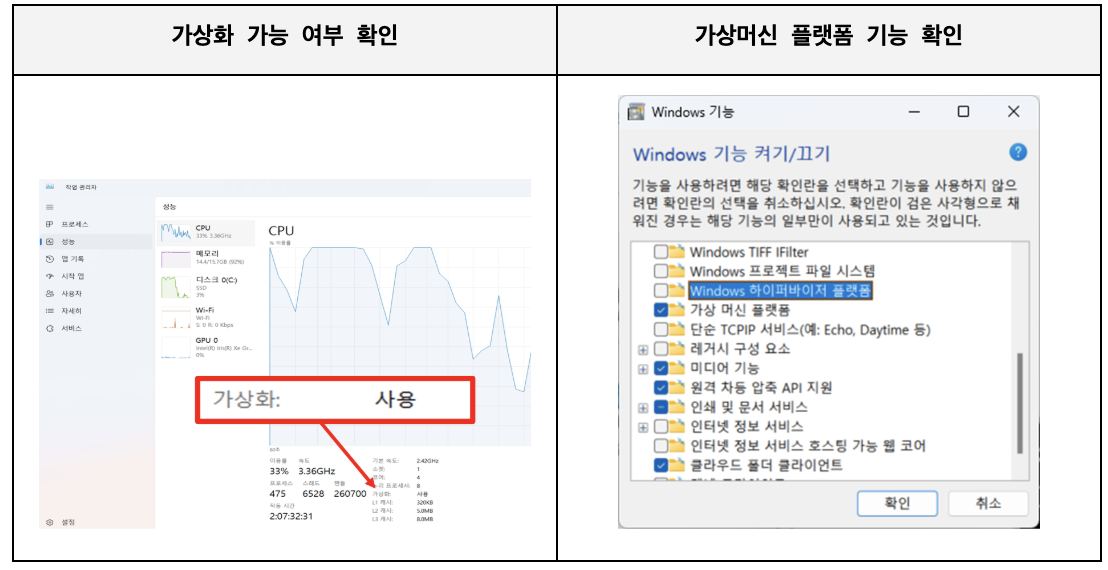Image resolution: width=1108 pixels, height=570 pixels.
Task: Expand the 미디어 기능 tree node
Action: point(643,369)
